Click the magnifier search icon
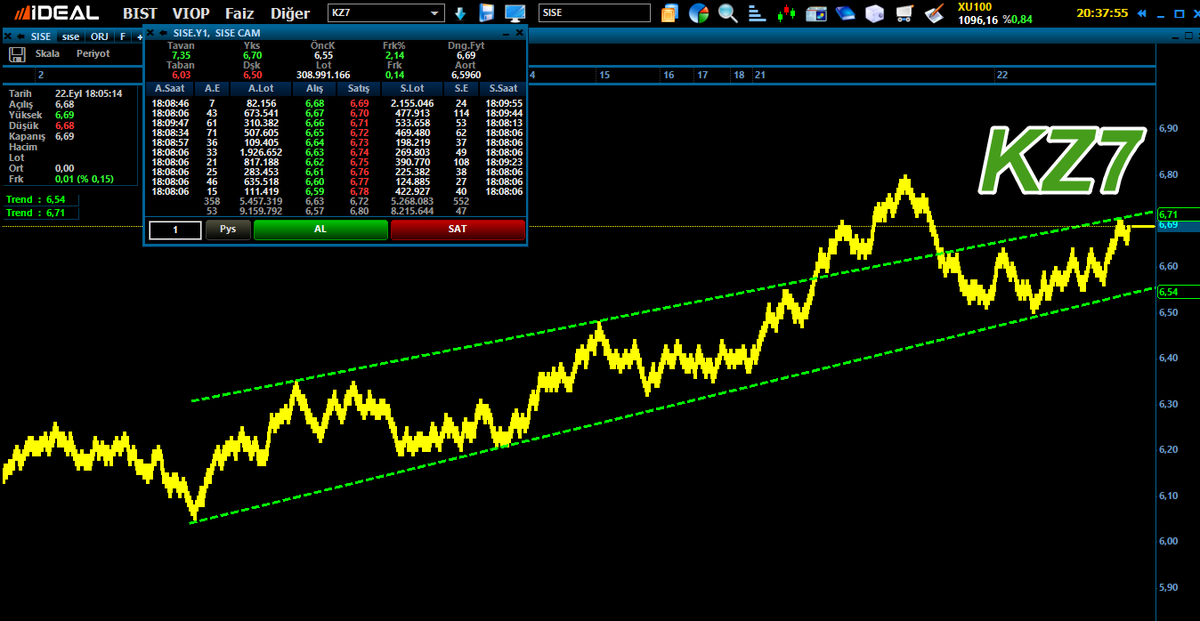The width and height of the screenshot is (1200, 621). [728, 14]
